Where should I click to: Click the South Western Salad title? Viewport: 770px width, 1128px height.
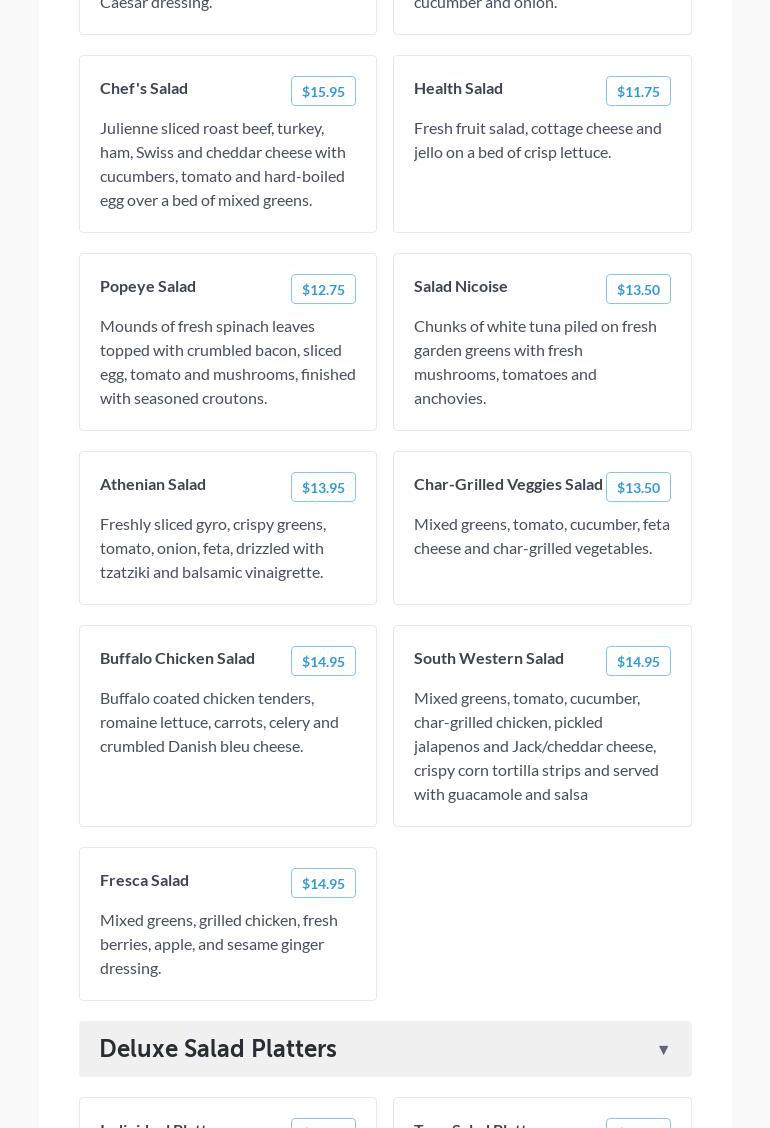tap(489, 658)
